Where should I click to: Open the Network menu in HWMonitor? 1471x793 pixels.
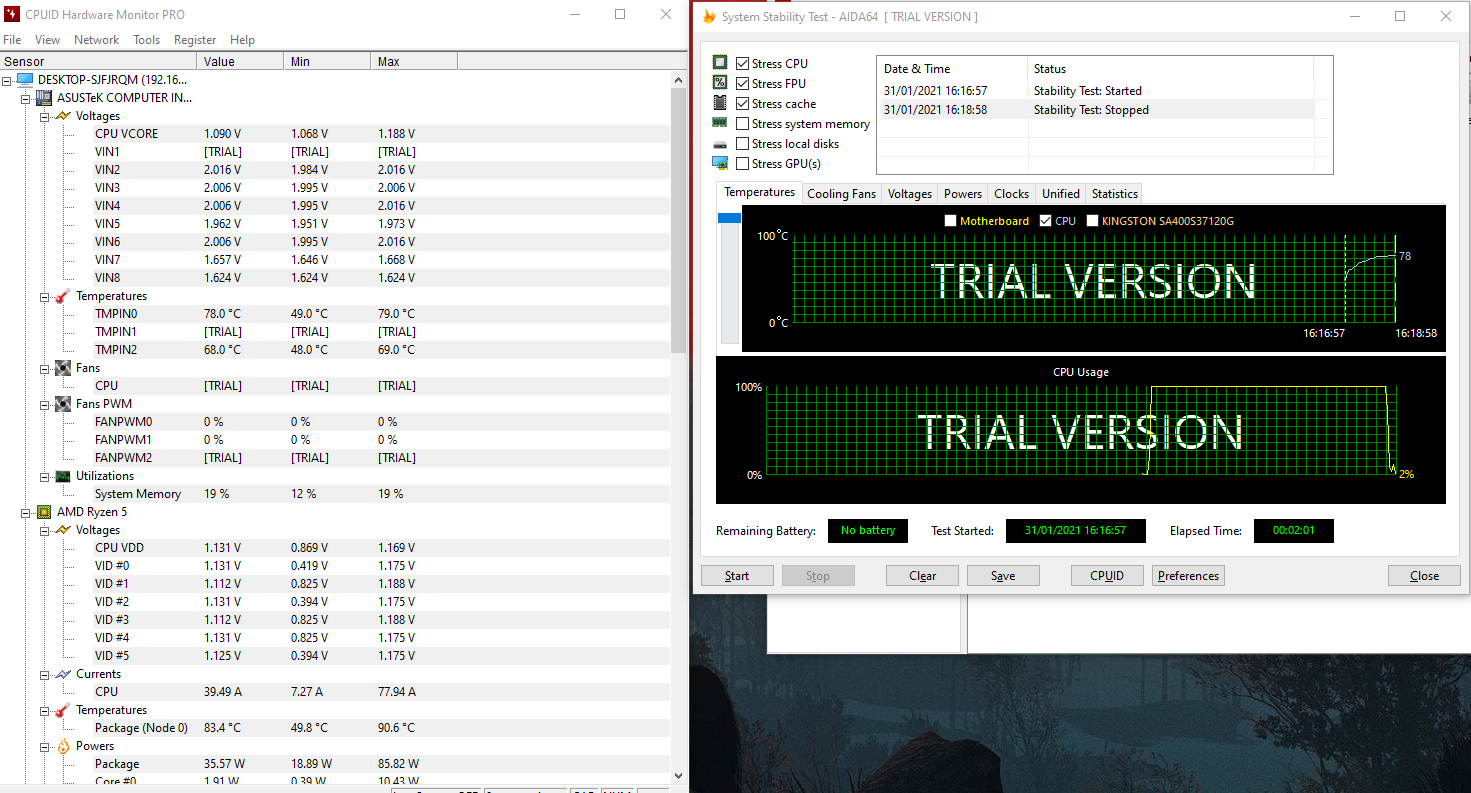(97, 40)
